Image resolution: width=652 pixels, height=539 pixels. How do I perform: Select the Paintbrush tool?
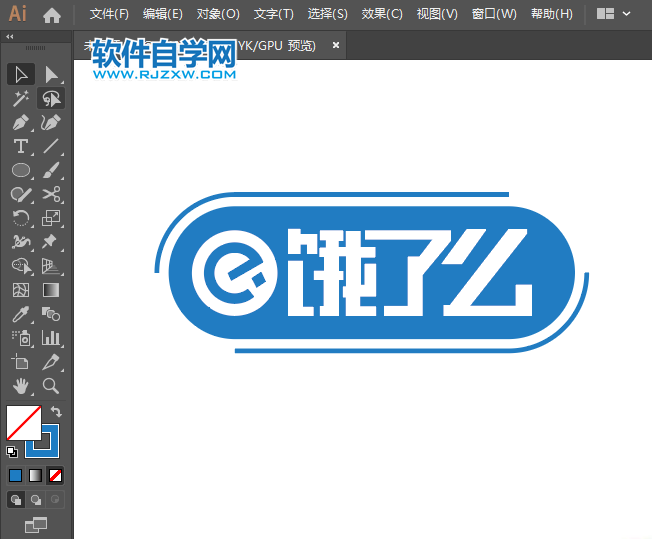click(51, 171)
